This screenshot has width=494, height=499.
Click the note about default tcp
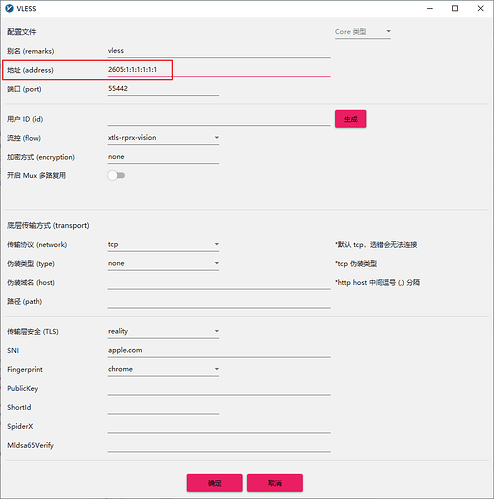coord(376,245)
